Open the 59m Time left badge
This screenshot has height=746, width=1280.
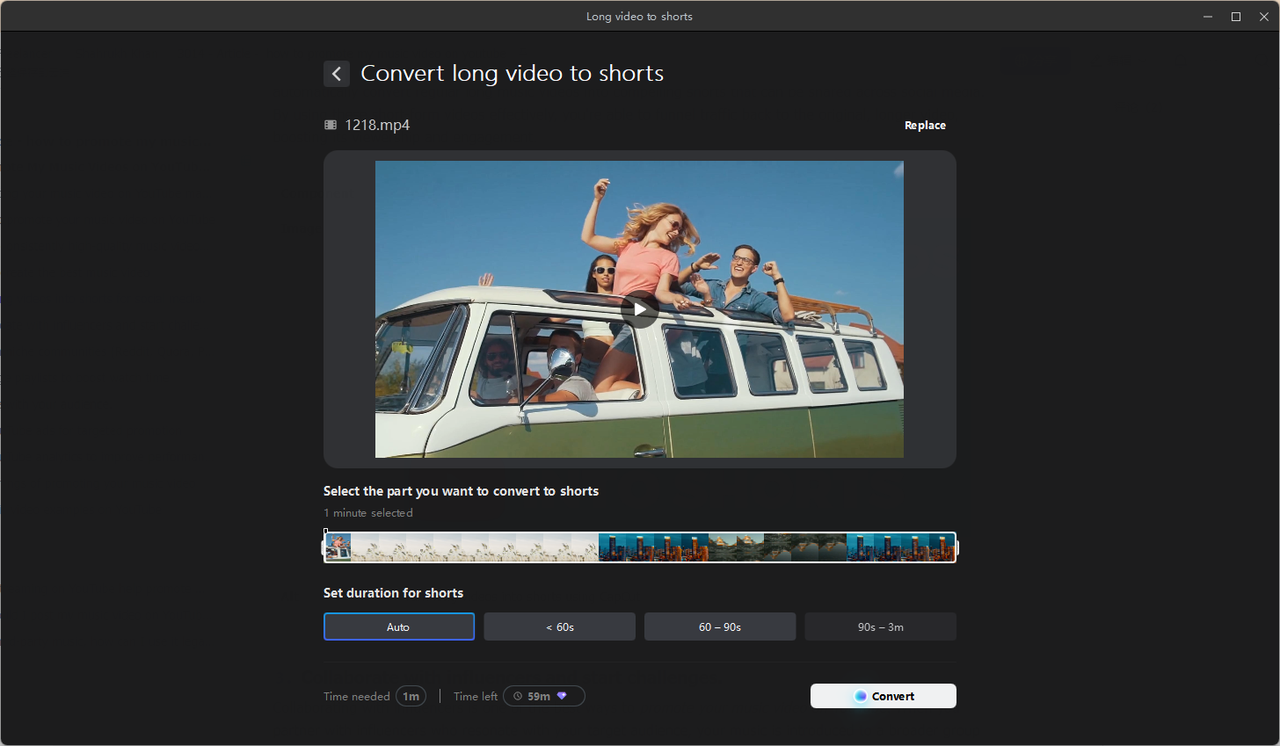543,696
